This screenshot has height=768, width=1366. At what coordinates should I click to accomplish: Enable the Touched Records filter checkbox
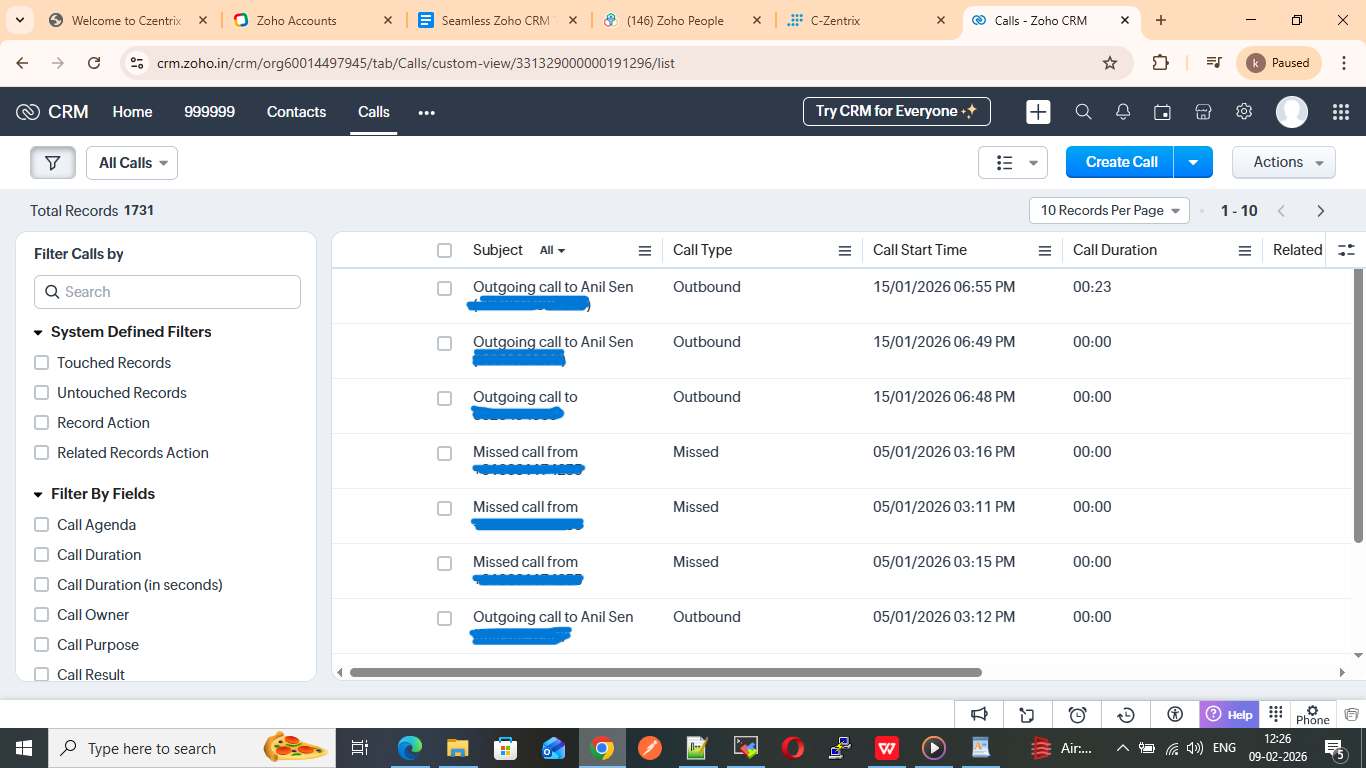[x=42, y=363]
